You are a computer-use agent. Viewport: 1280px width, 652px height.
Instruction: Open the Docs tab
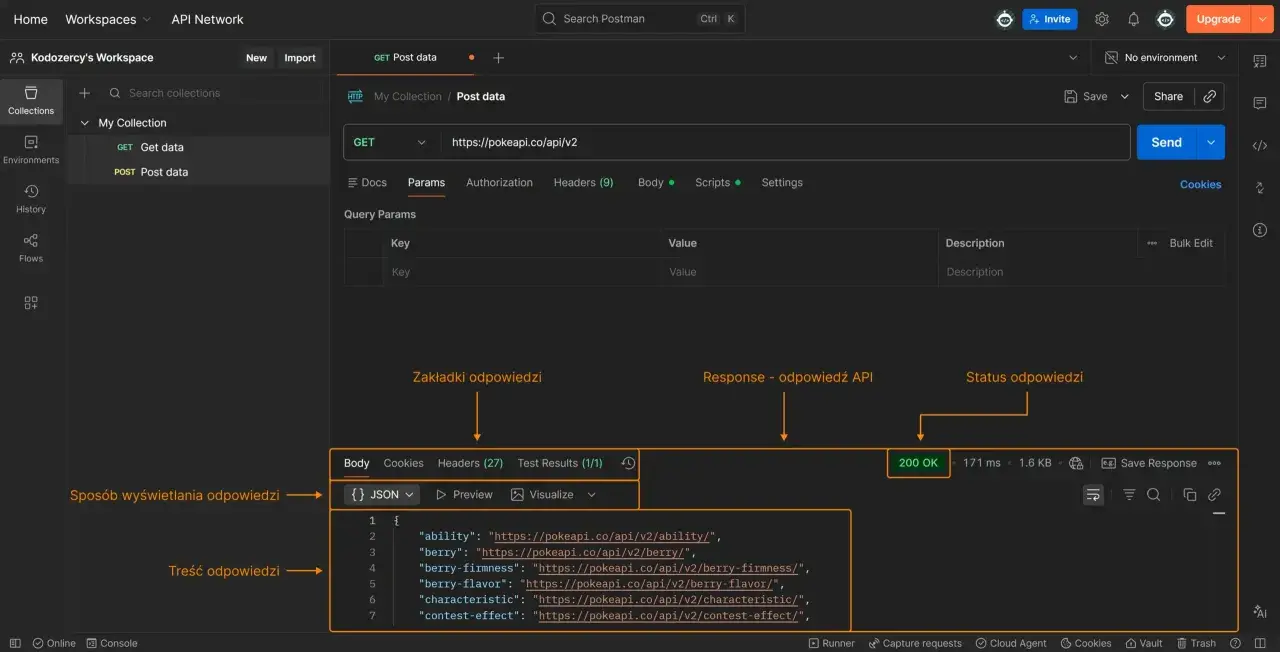pyautogui.click(x=367, y=182)
